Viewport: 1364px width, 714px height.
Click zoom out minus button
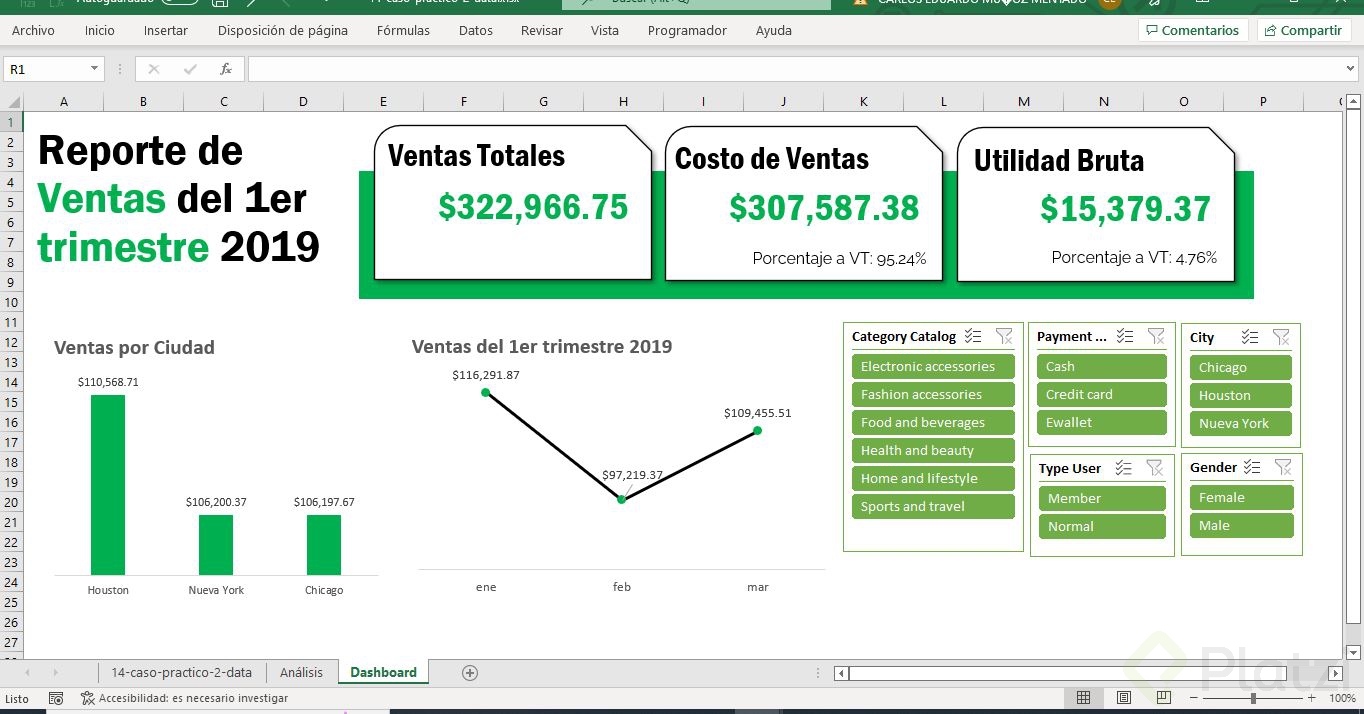pos(1195,698)
